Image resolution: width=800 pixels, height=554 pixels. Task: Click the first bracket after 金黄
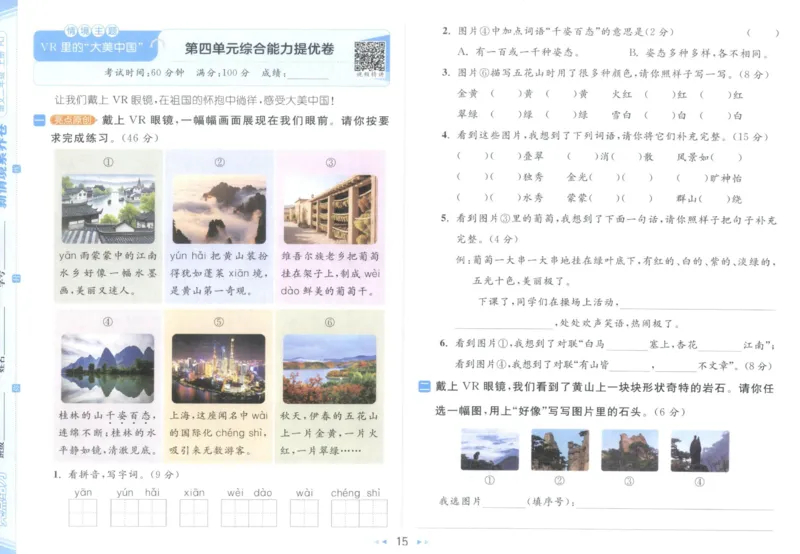point(507,94)
